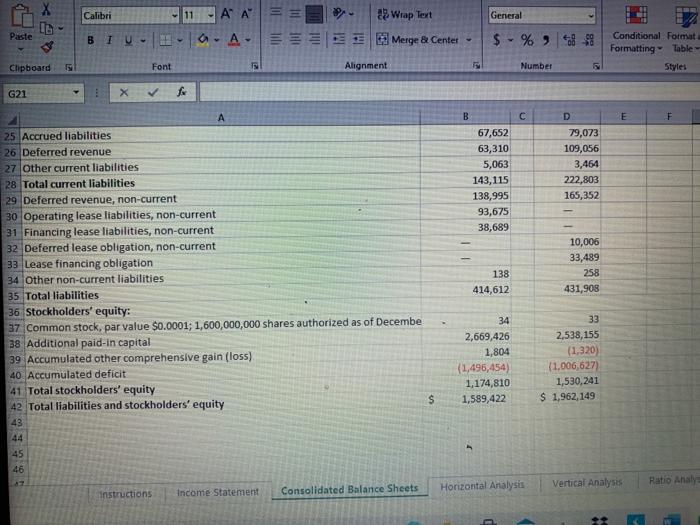700x525 pixels.
Task: Select the Format Painter brush
Action: click(x=47, y=47)
